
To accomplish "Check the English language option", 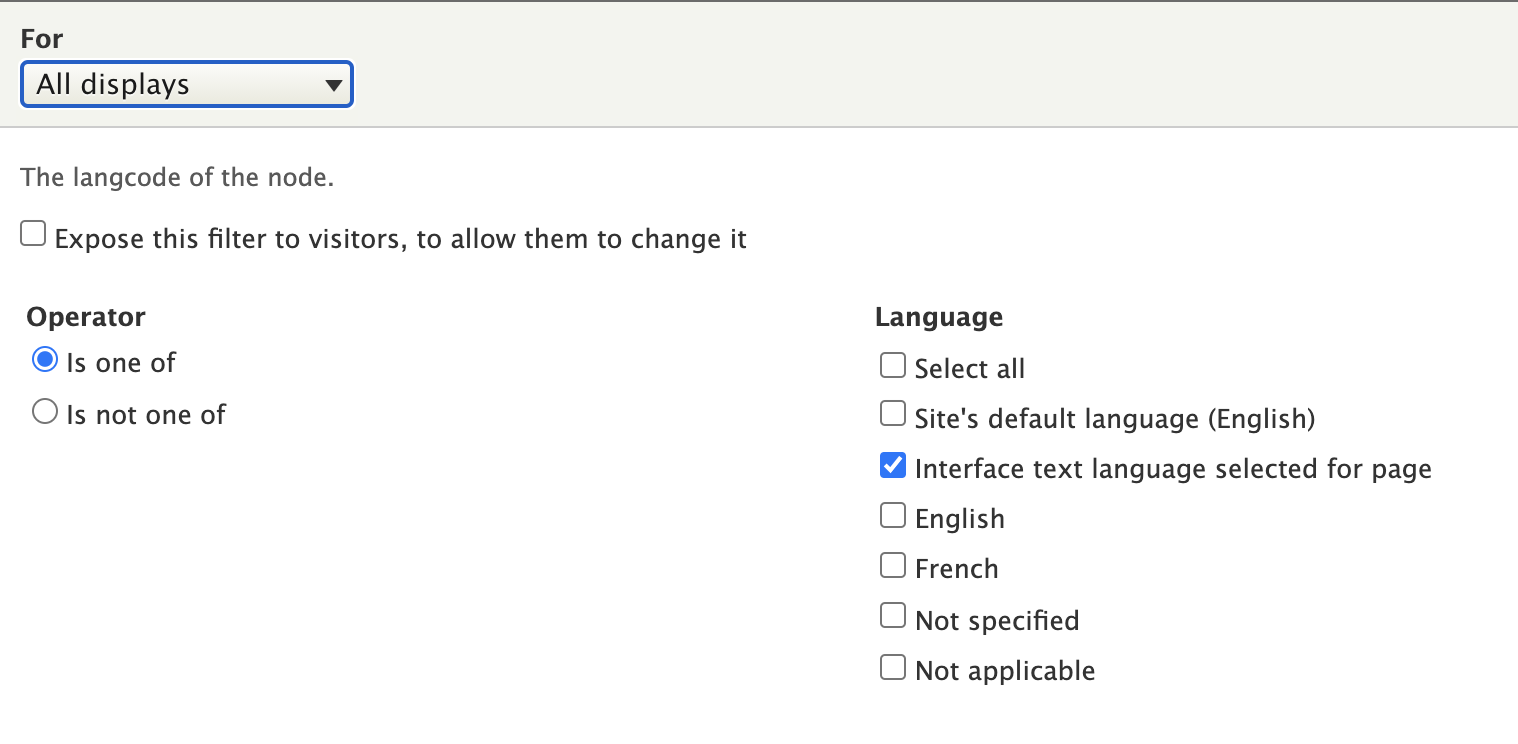I will tap(892, 514).
